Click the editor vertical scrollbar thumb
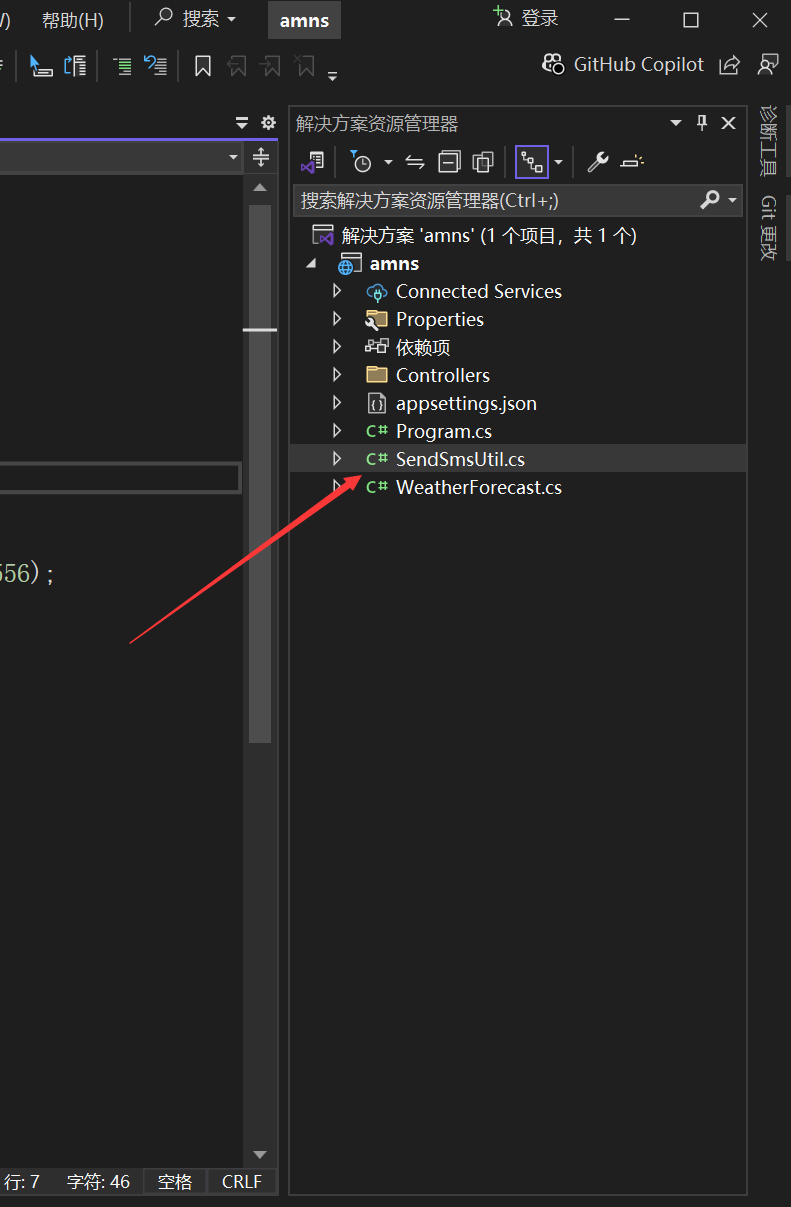Viewport: 791px width, 1207px height. [x=260, y=475]
